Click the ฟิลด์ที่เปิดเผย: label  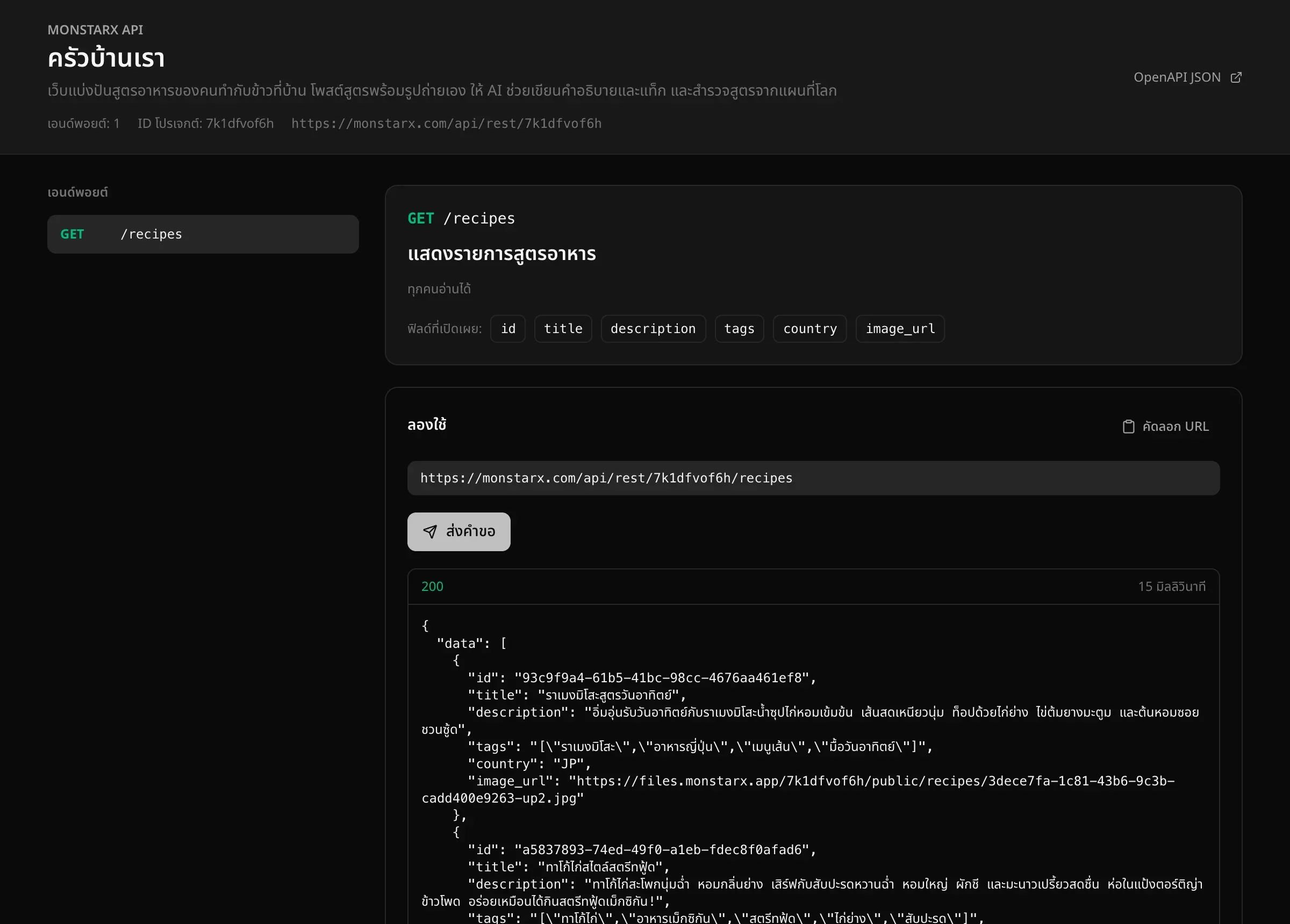444,329
